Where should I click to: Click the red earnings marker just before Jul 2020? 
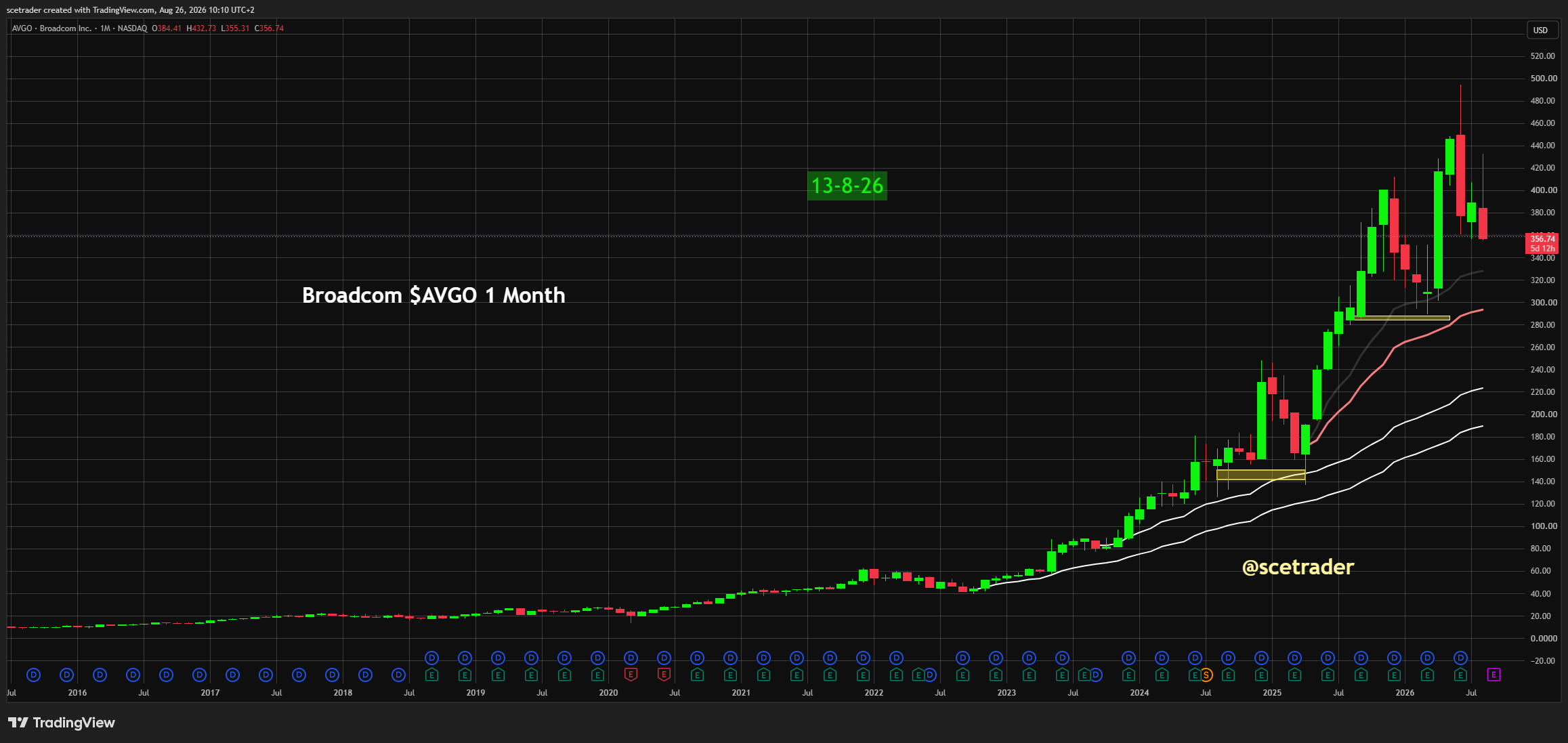click(x=664, y=675)
